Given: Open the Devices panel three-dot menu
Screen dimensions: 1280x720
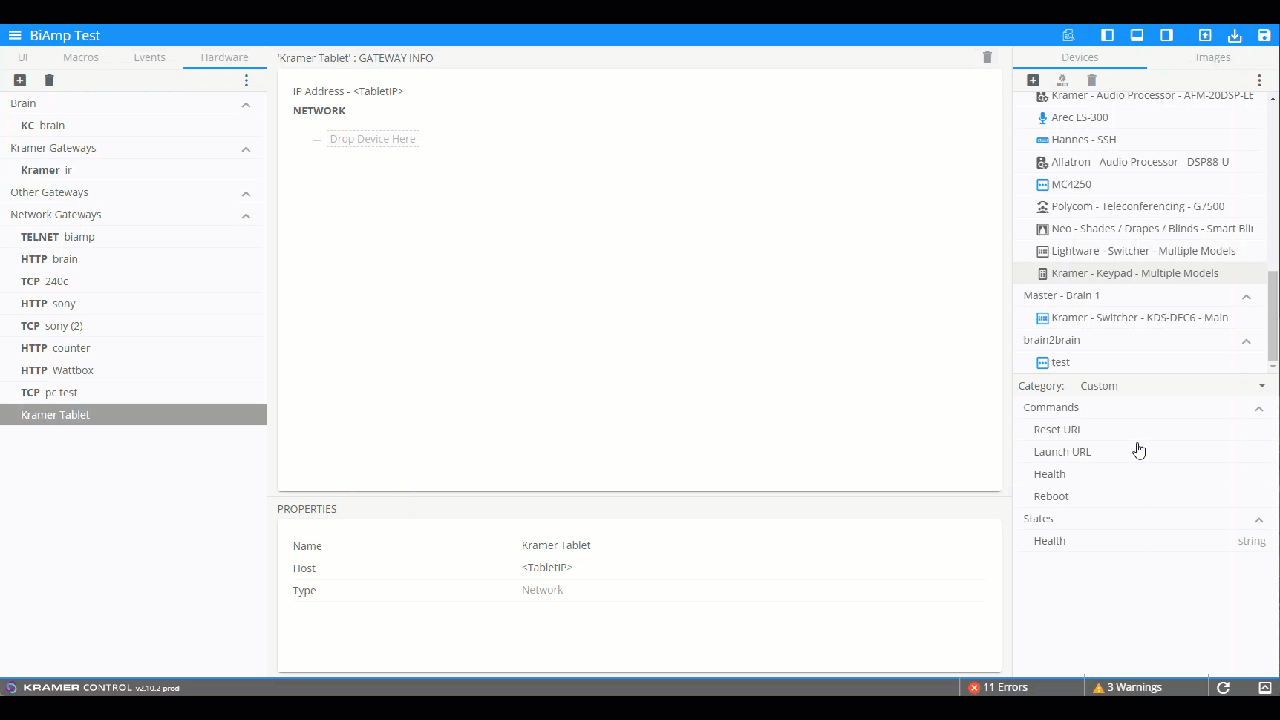Looking at the screenshot, I should (x=1259, y=80).
